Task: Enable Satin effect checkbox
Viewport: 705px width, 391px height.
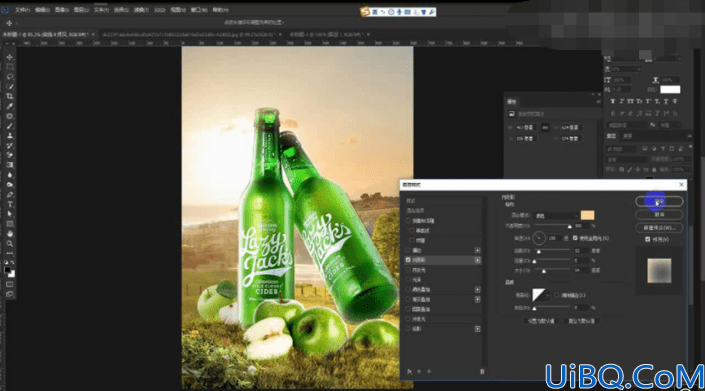Action: [408, 280]
